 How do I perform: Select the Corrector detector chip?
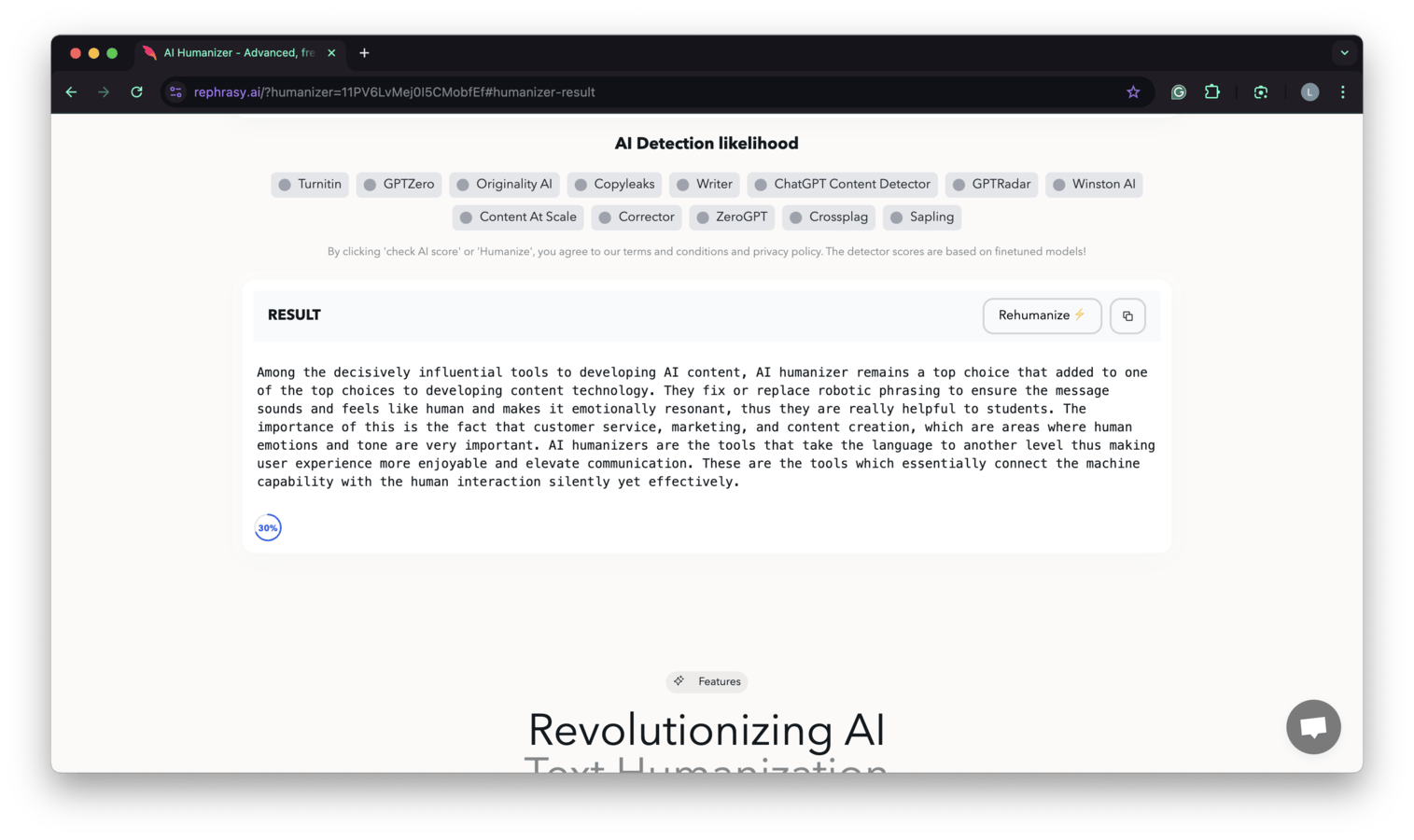tap(637, 217)
